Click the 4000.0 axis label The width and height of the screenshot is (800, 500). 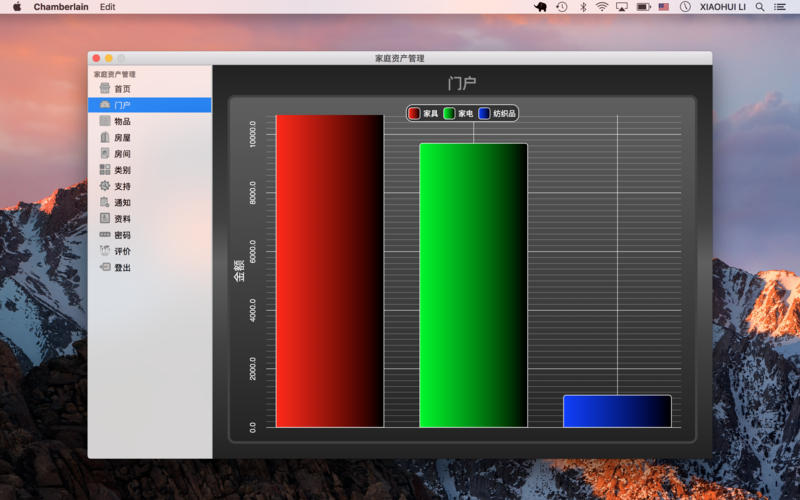pyautogui.click(x=253, y=310)
